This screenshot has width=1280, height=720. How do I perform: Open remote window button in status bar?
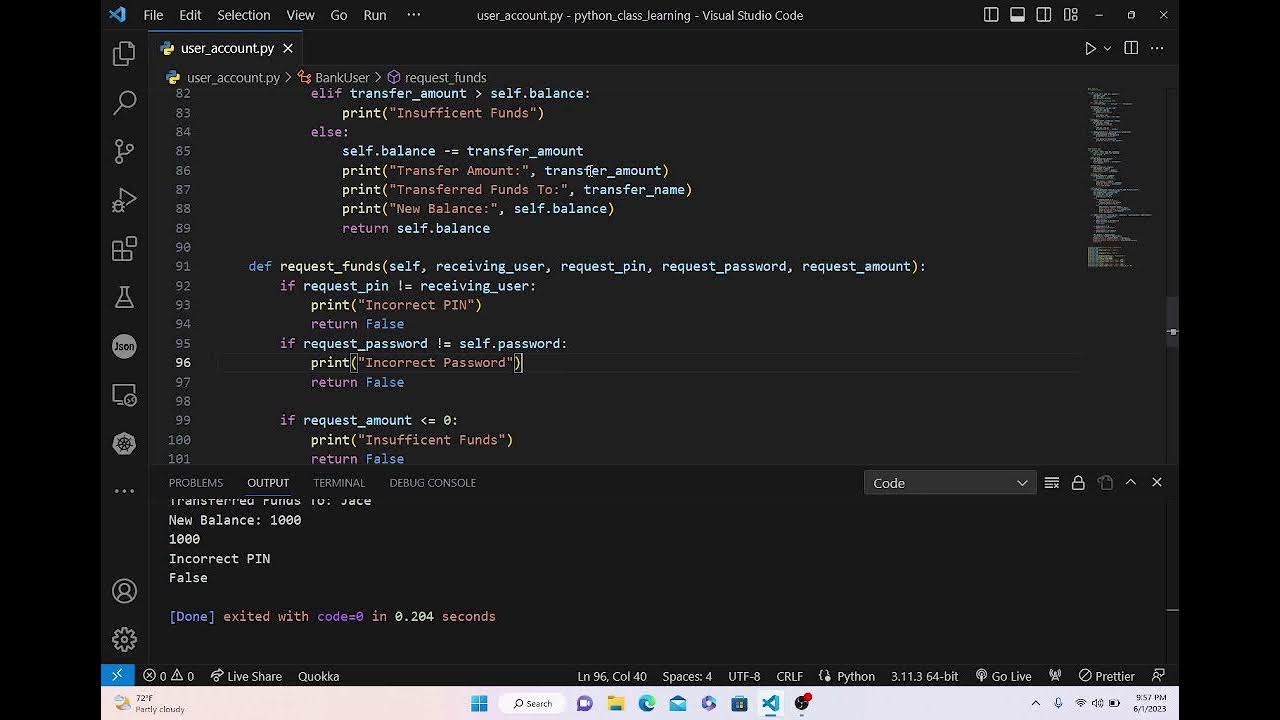[x=117, y=676]
